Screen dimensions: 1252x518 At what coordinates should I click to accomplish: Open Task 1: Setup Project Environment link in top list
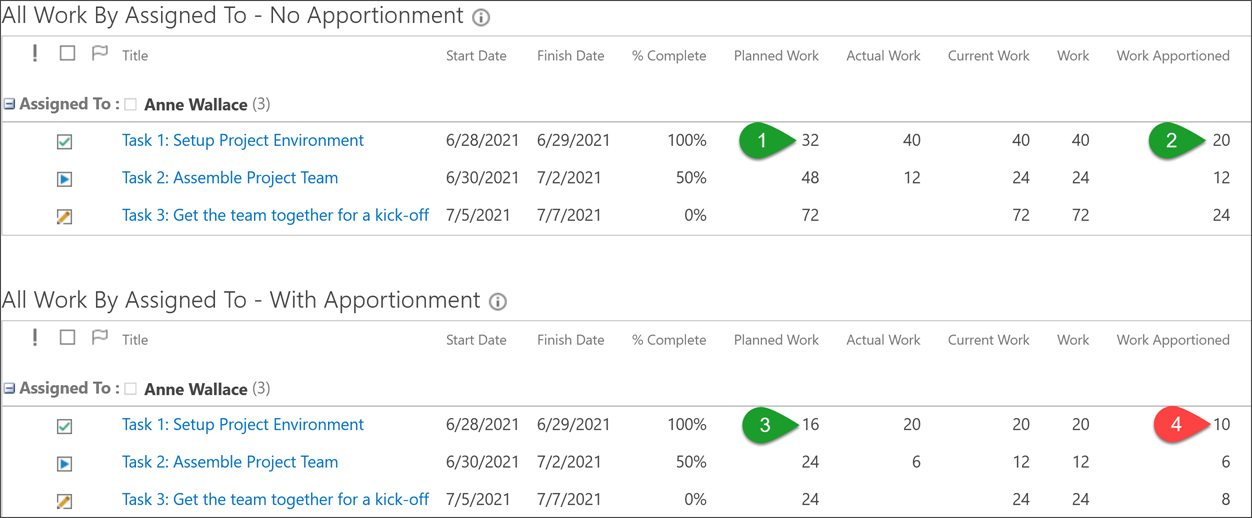242,141
